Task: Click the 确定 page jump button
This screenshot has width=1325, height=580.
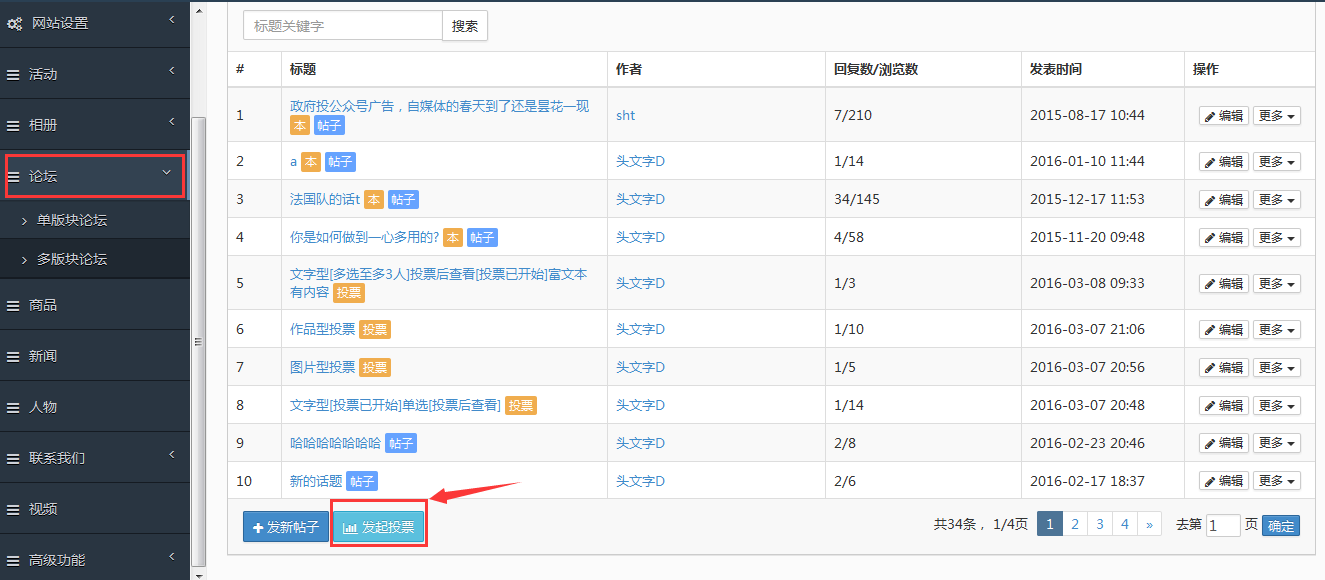Action: (x=1280, y=526)
